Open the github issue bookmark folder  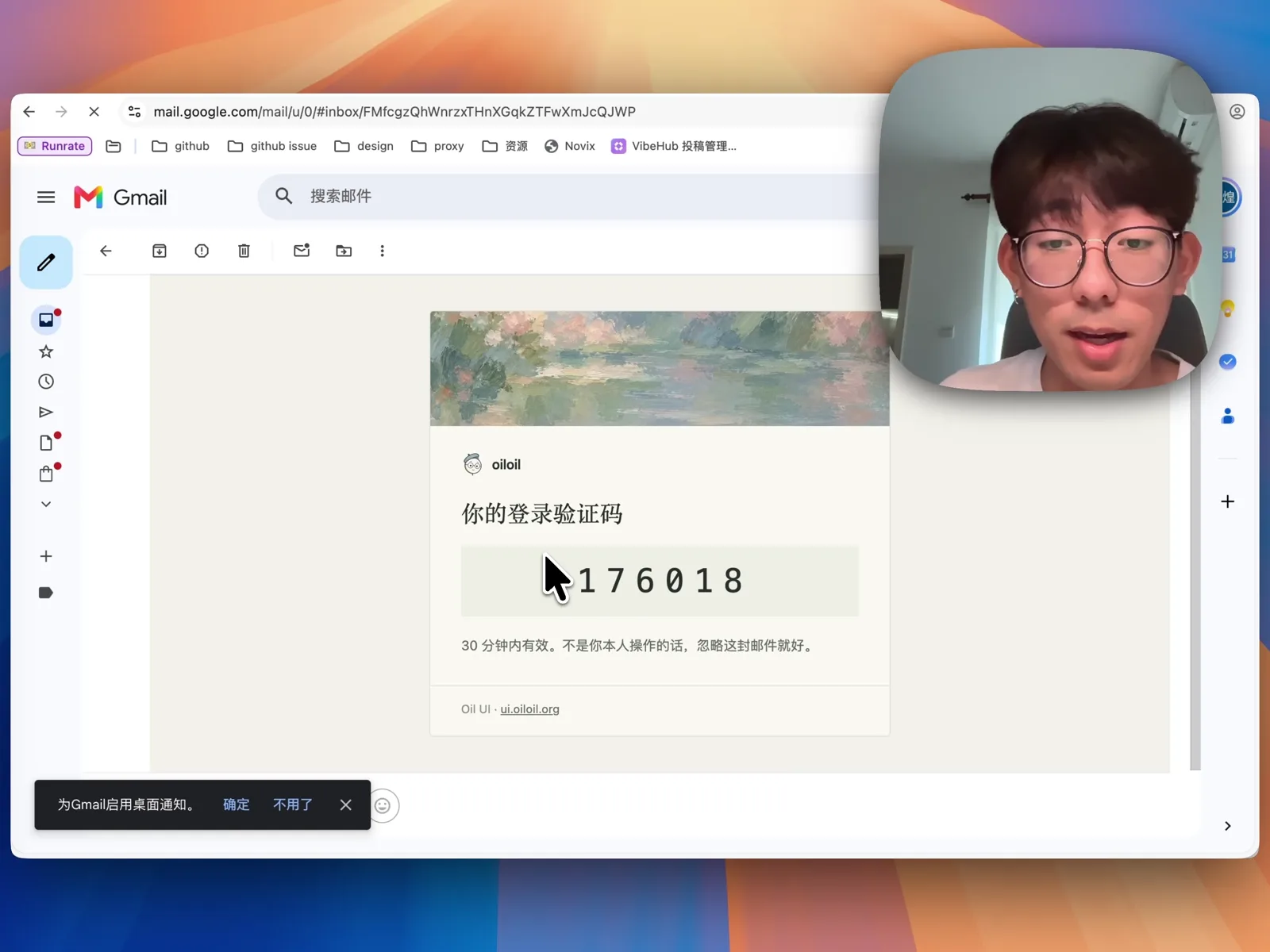point(271,146)
